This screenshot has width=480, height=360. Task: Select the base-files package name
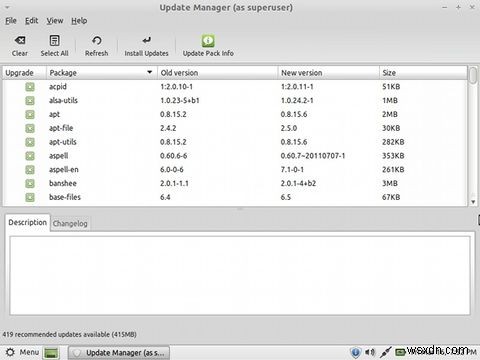(x=65, y=197)
